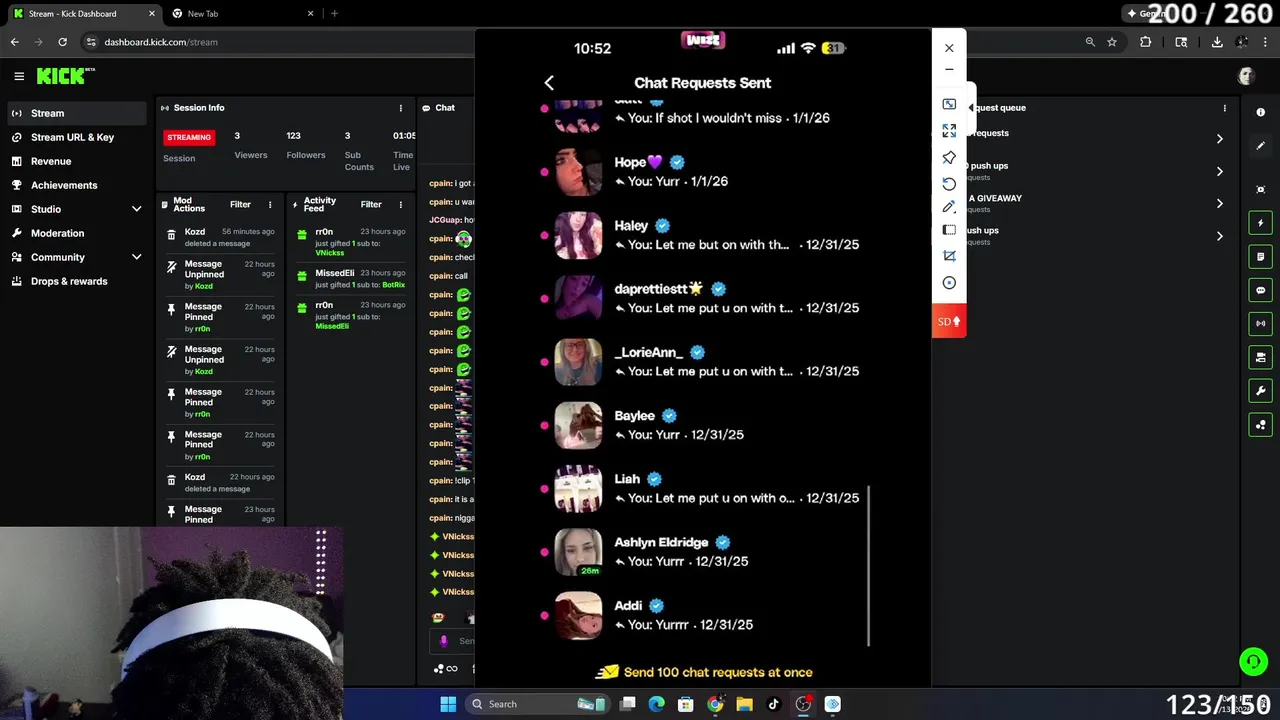Screen dimensions: 1280x720
Task: Expand the A GIVEAWAY request row
Action: coord(1219,203)
